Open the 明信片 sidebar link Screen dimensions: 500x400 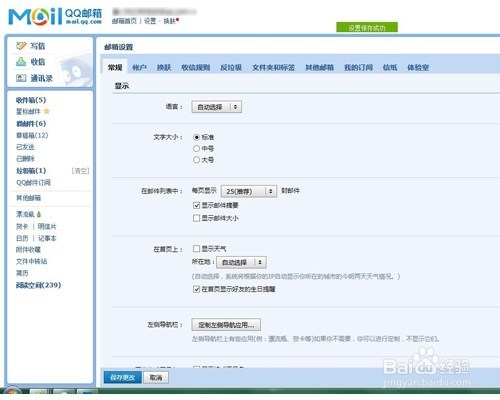[47, 226]
